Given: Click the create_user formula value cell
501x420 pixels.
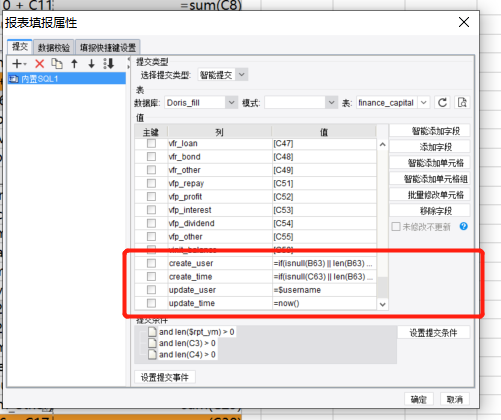Looking at the screenshot, I should click(324, 263).
